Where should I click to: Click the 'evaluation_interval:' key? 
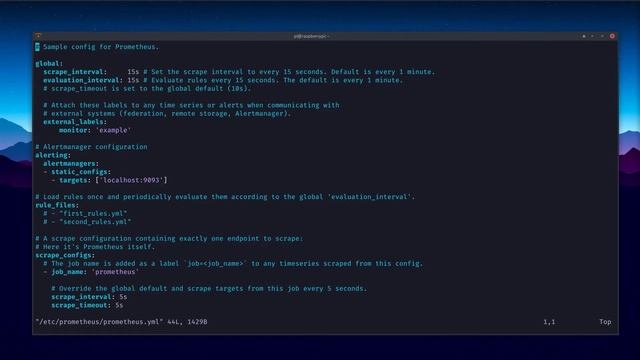[83, 80]
